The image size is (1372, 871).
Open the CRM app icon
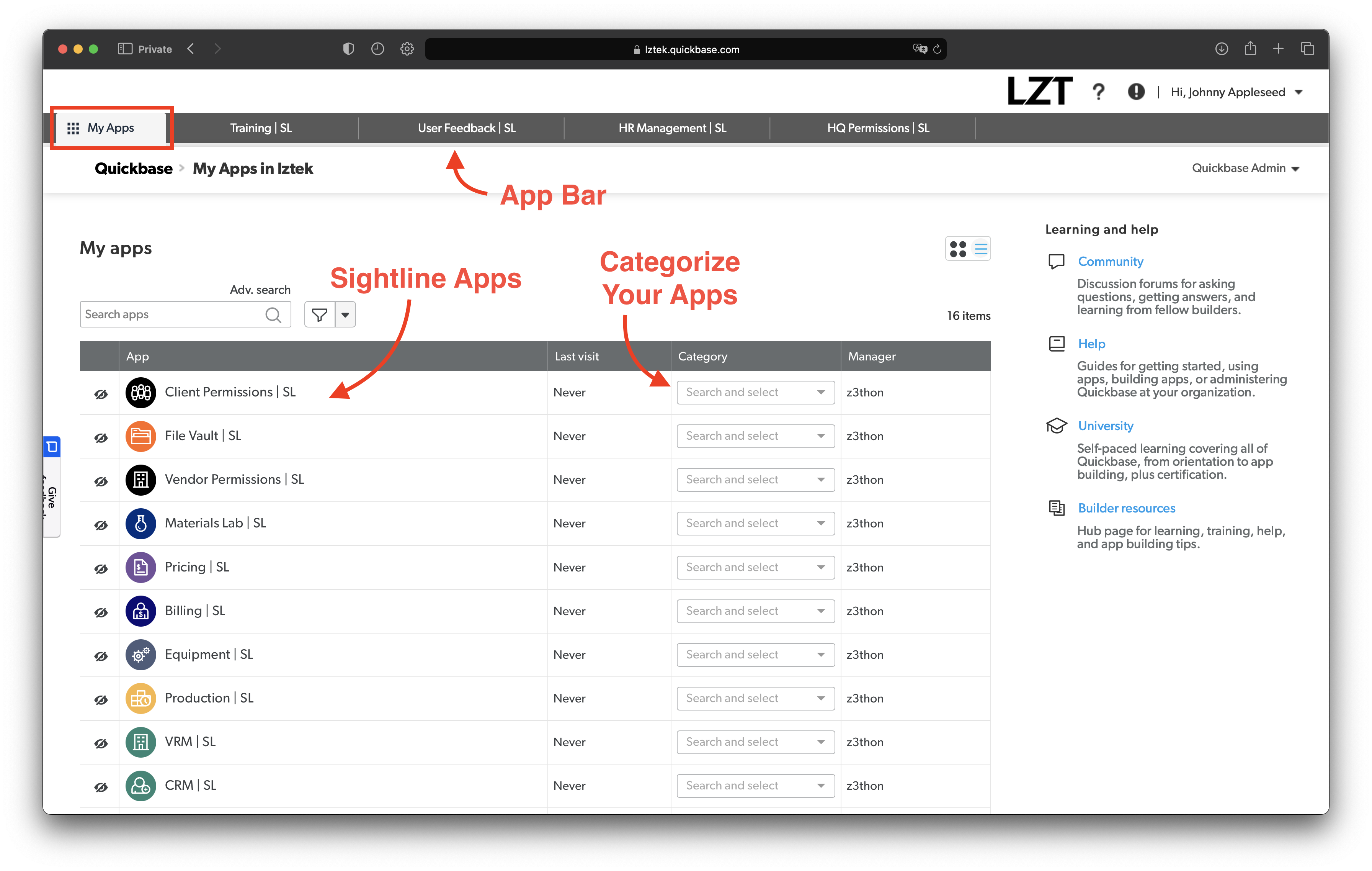point(140,786)
